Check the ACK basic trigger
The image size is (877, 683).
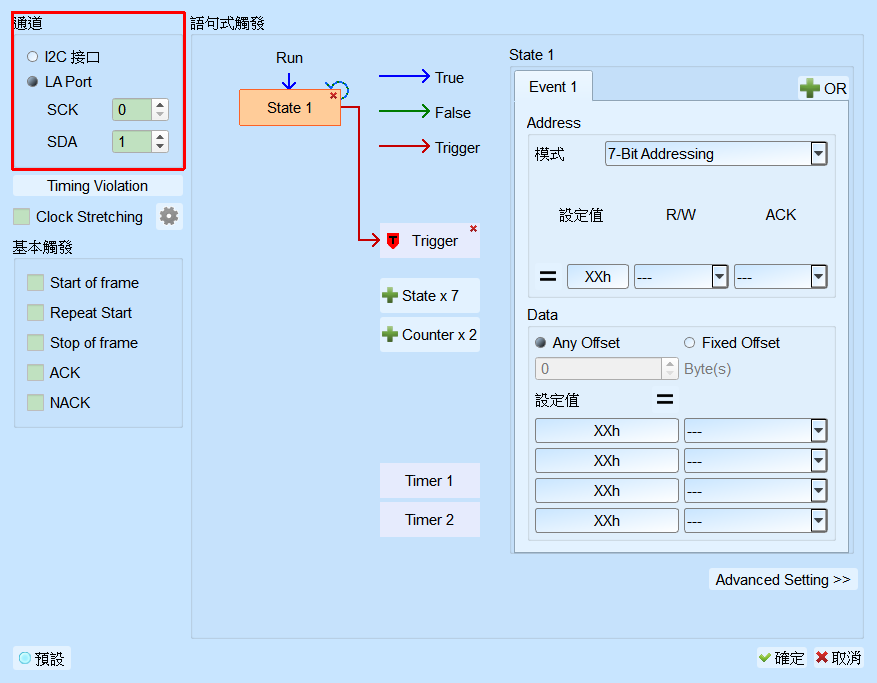(35, 373)
